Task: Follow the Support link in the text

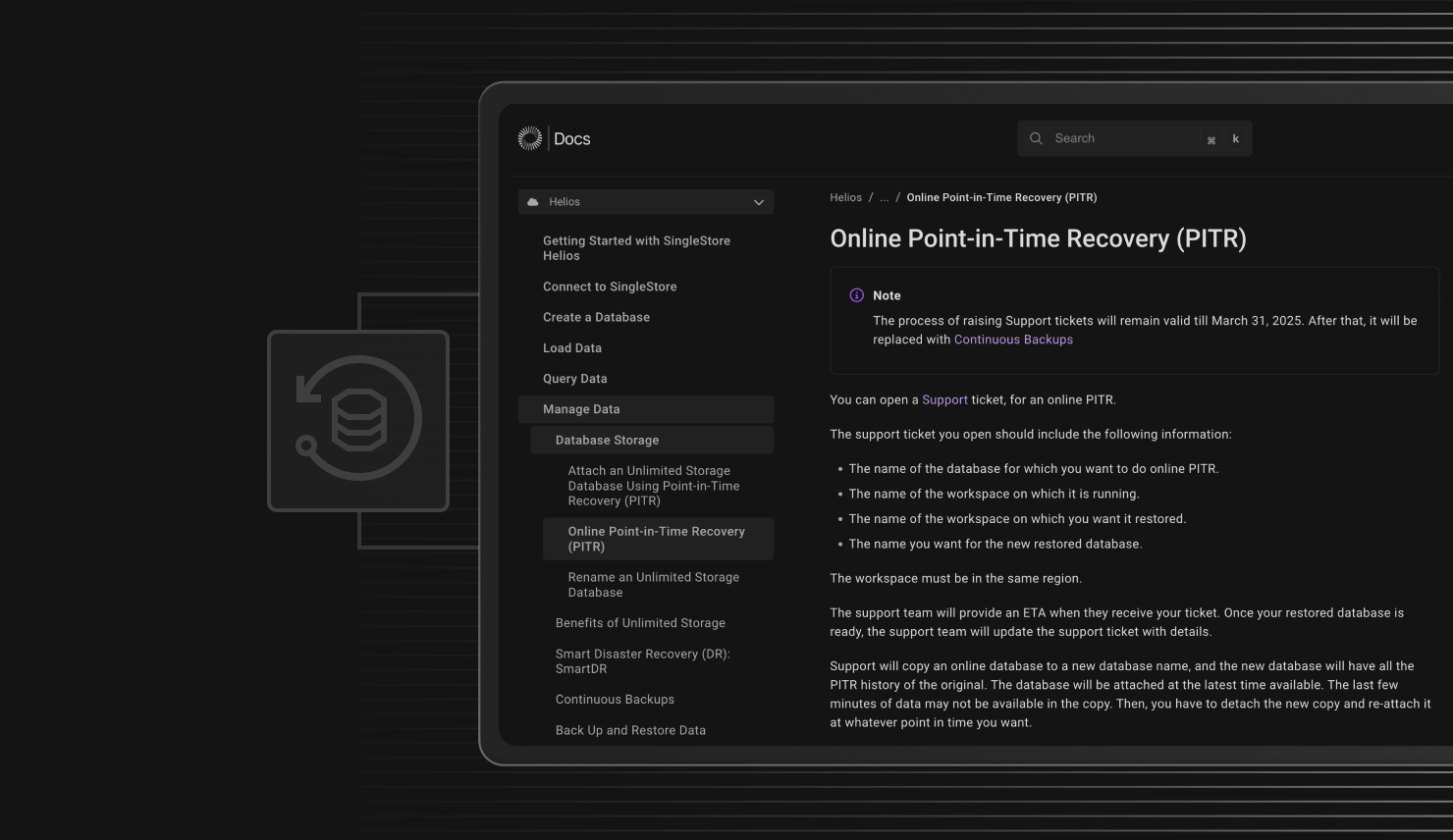Action: pyautogui.click(x=944, y=399)
